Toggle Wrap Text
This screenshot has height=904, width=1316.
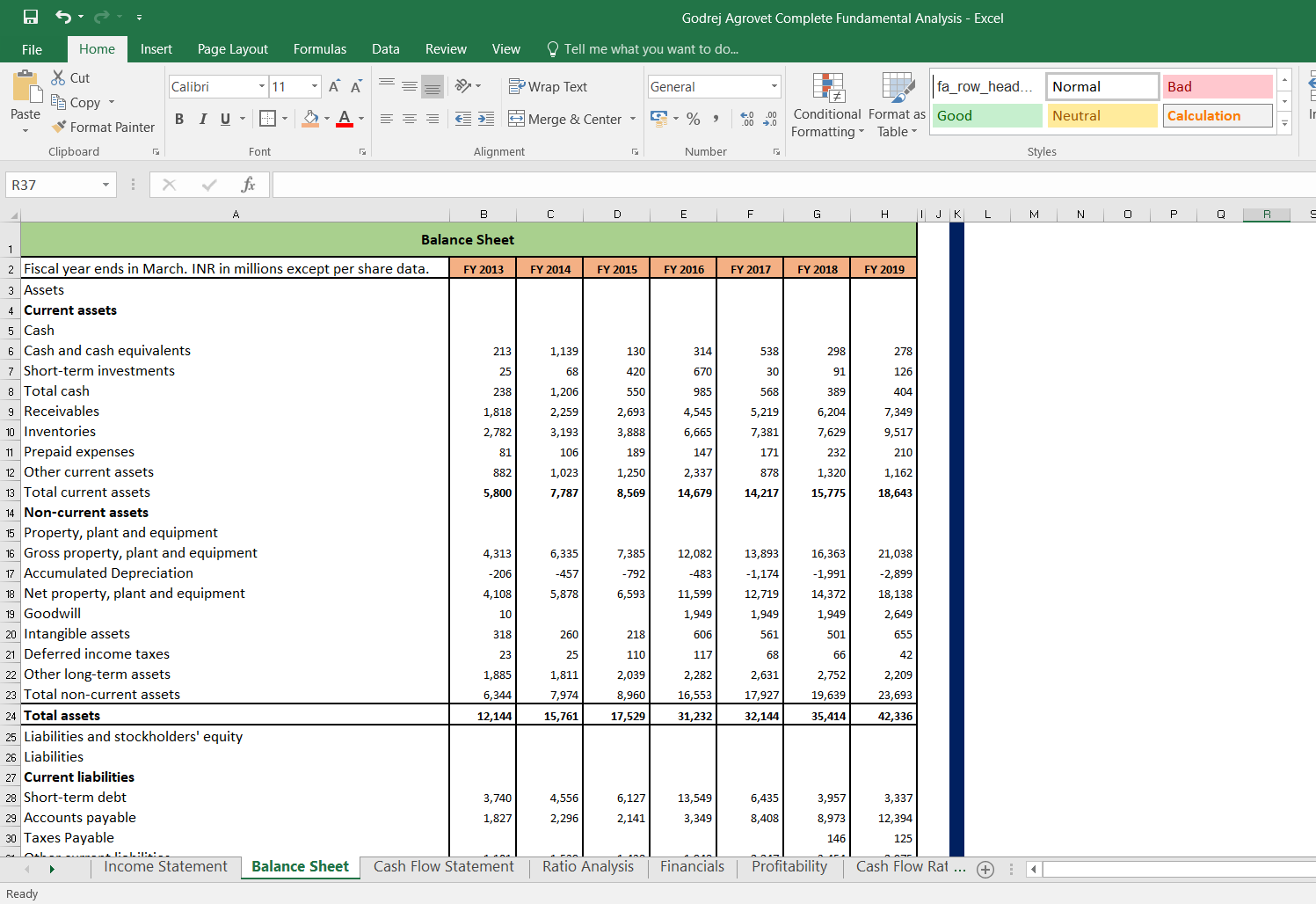click(x=548, y=86)
